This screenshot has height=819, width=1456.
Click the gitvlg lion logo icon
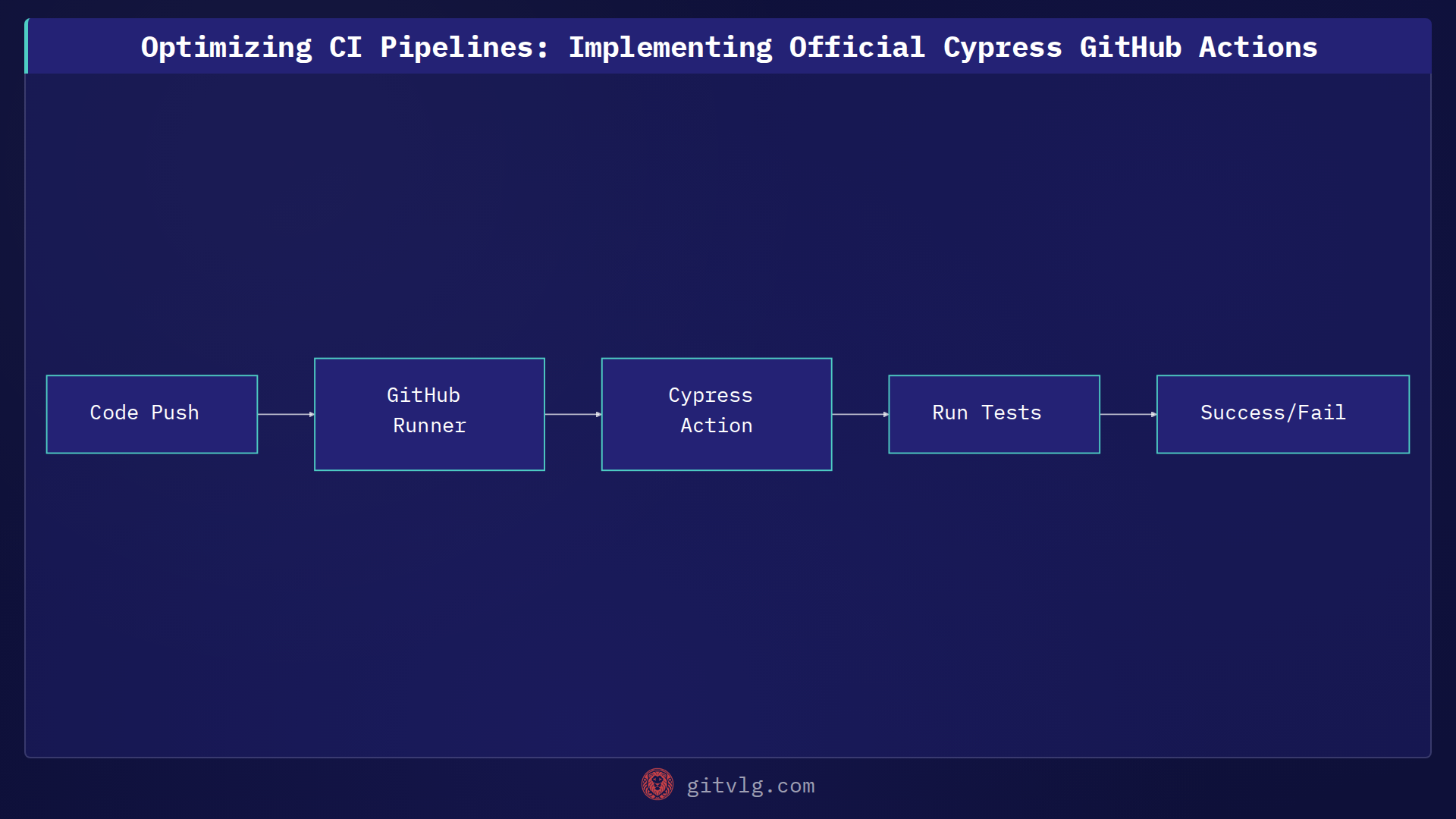657,785
